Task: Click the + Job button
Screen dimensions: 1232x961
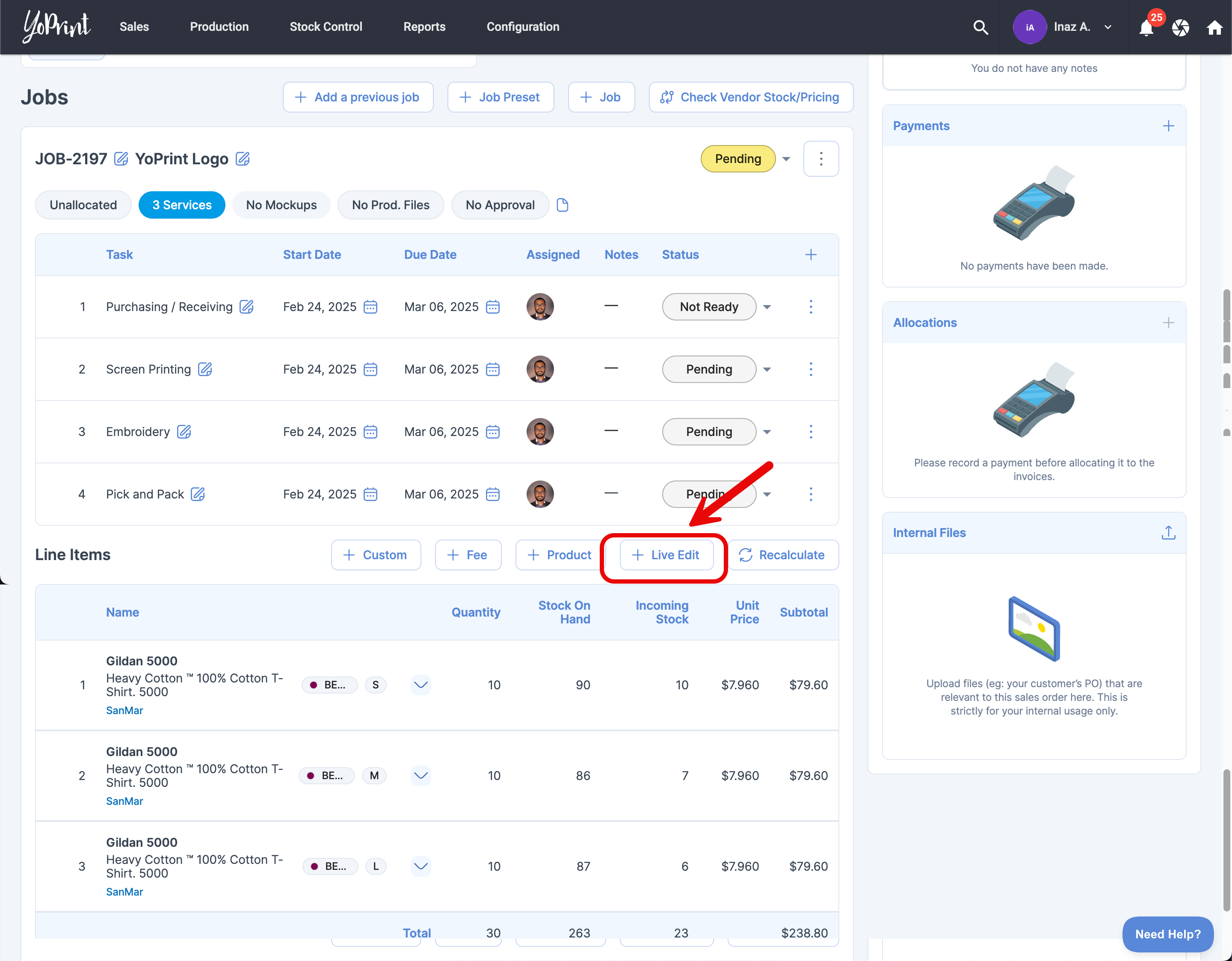Action: pyautogui.click(x=601, y=97)
